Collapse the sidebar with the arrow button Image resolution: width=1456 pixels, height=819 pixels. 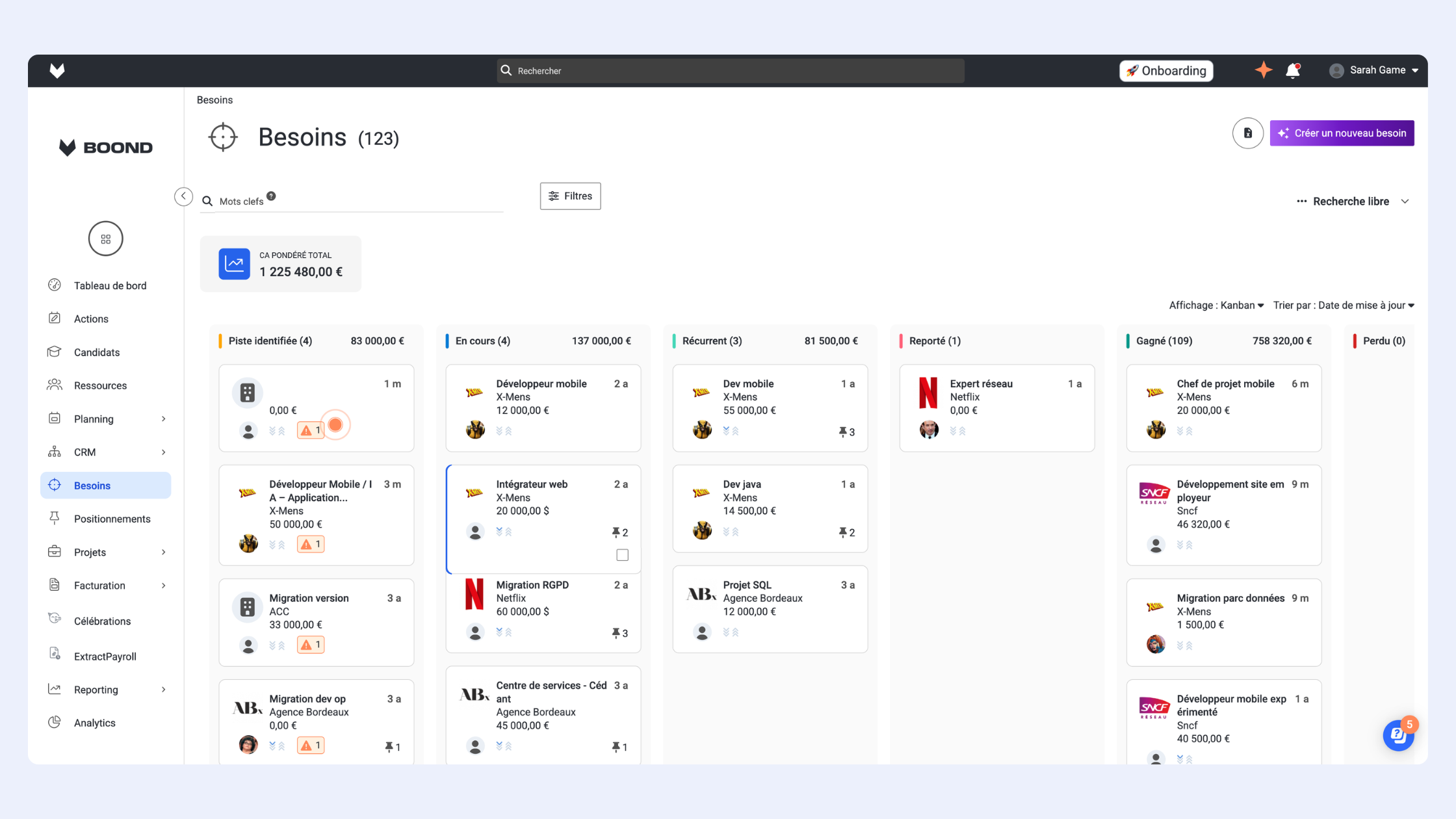click(x=183, y=196)
